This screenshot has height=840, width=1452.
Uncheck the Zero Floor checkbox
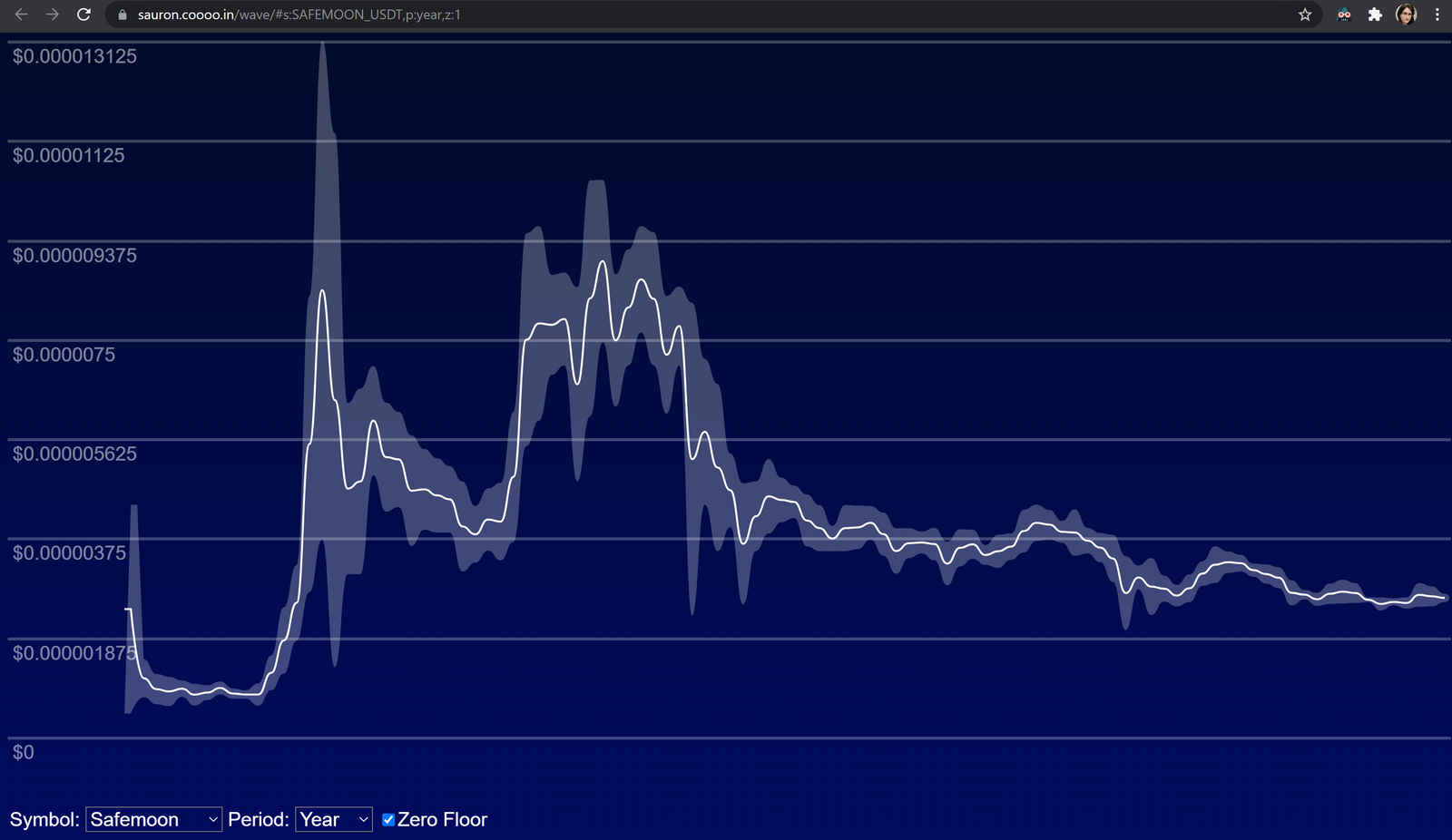click(388, 819)
